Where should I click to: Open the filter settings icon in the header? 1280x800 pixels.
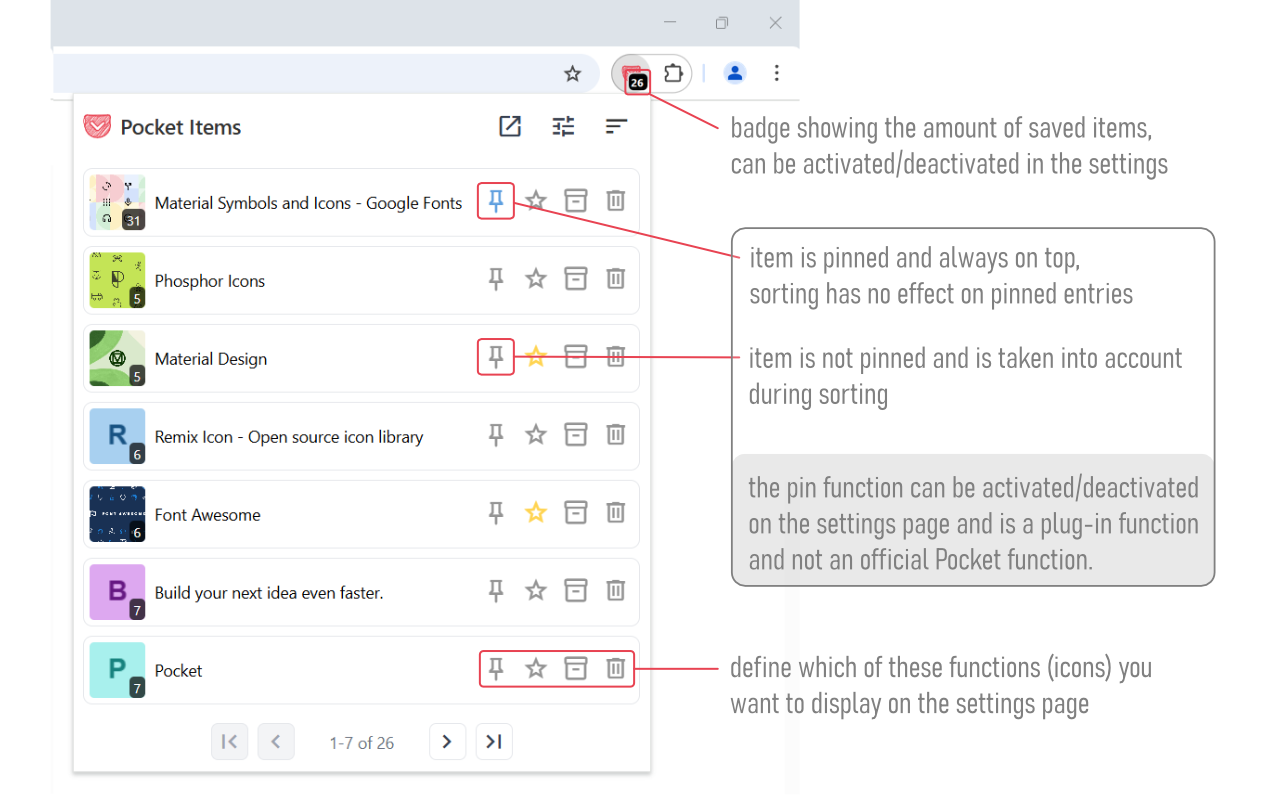tap(563, 127)
